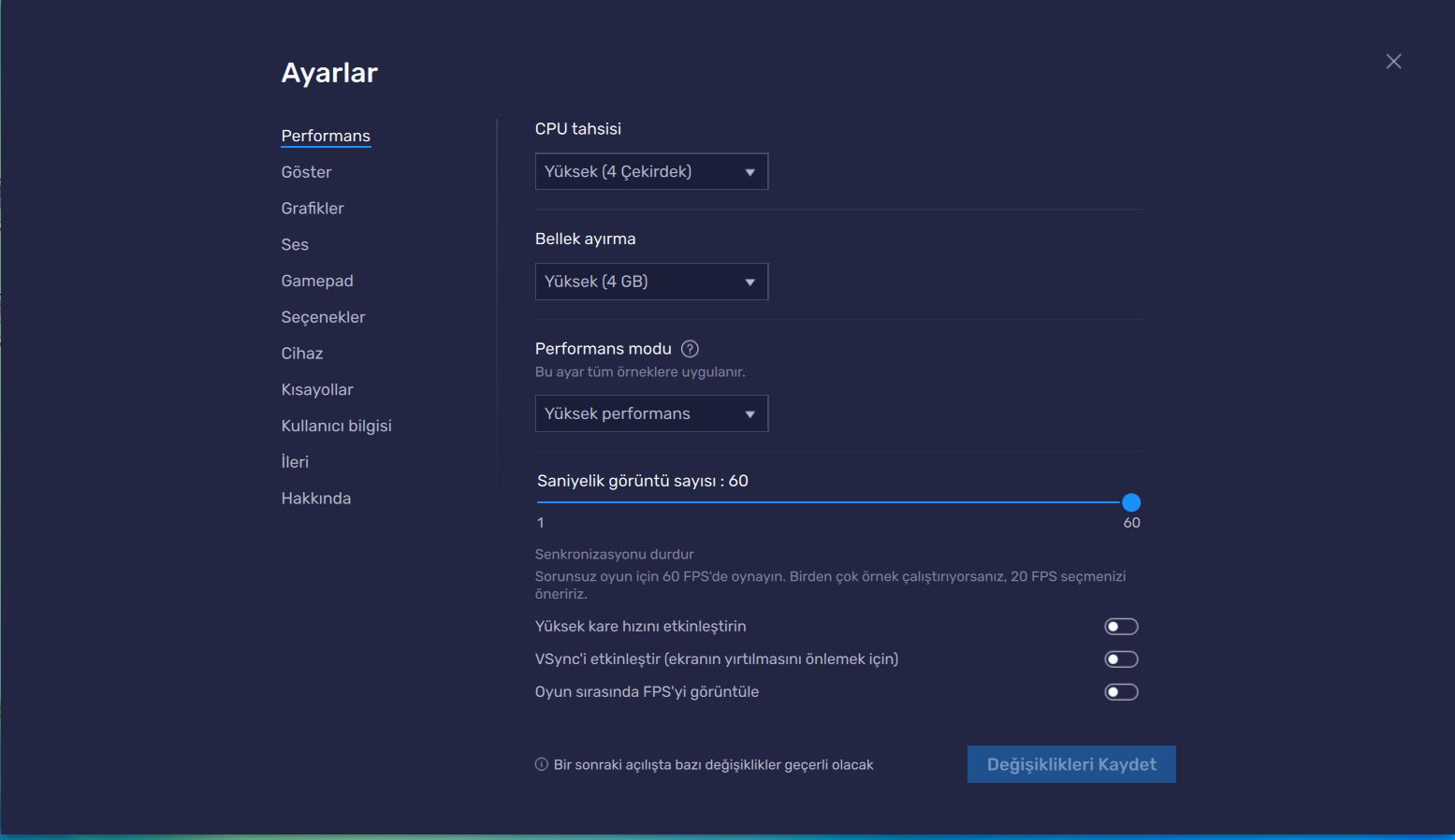Open the Cihaz settings section
Screen dimensions: 1455x840
click(x=302, y=354)
